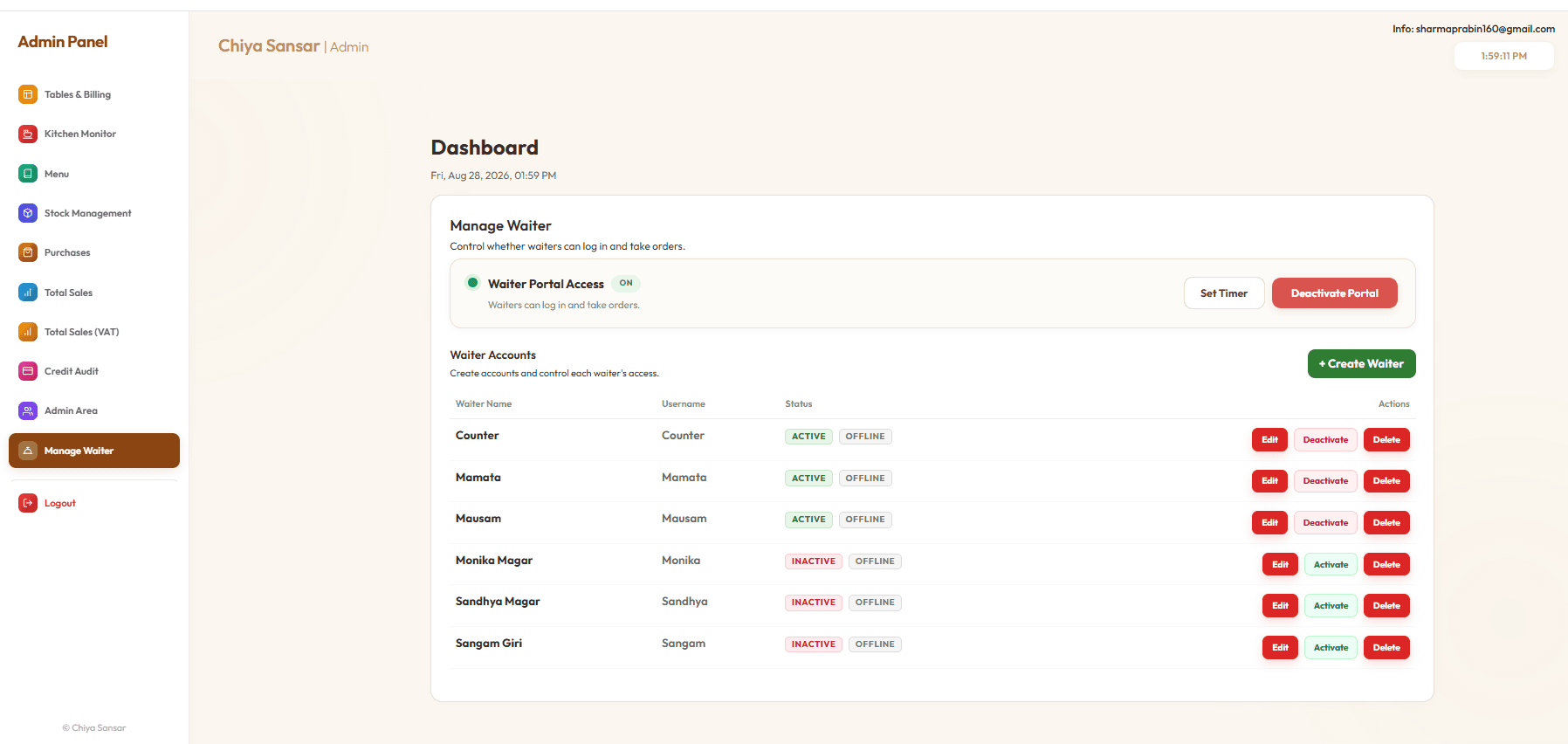1568x744 pixels.
Task: Click the Logout link
Action: (94, 503)
